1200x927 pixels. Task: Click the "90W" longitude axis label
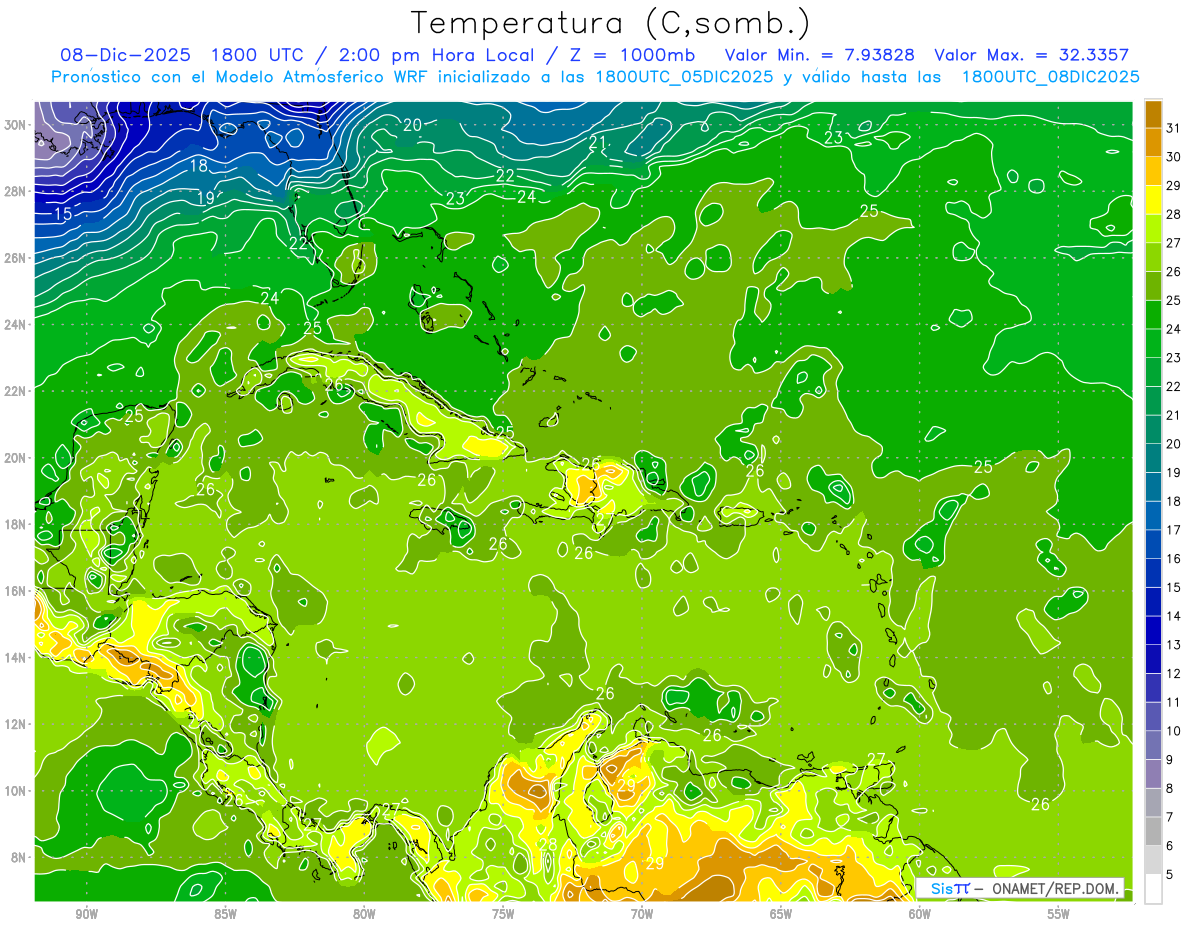tap(86, 913)
